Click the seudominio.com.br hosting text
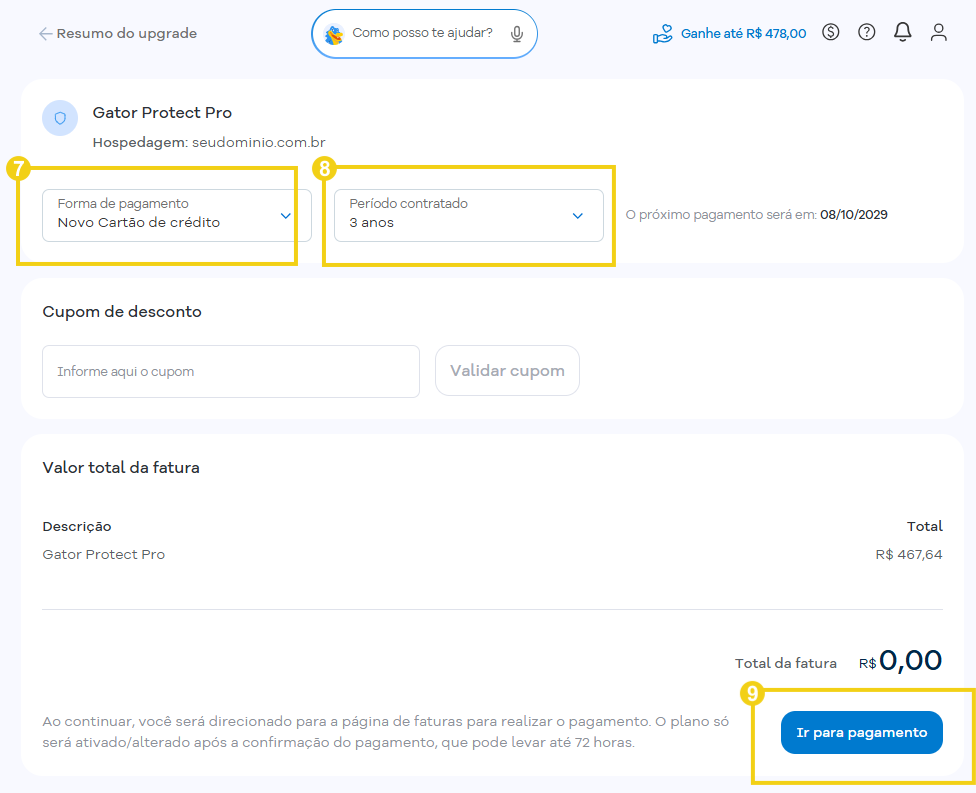The width and height of the screenshot is (976, 793). (x=258, y=143)
